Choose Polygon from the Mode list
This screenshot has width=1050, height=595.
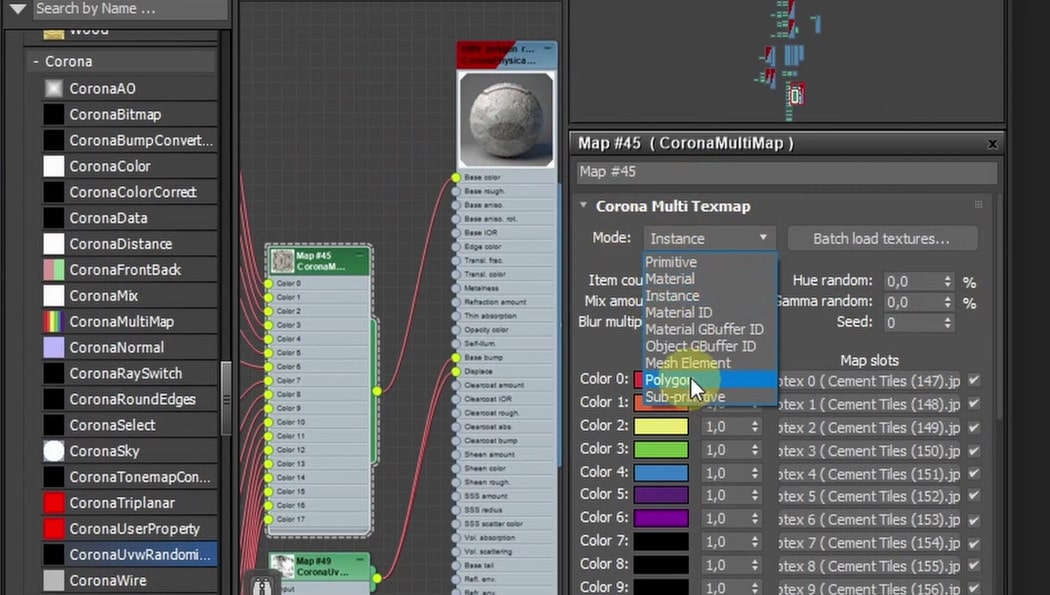pos(710,380)
